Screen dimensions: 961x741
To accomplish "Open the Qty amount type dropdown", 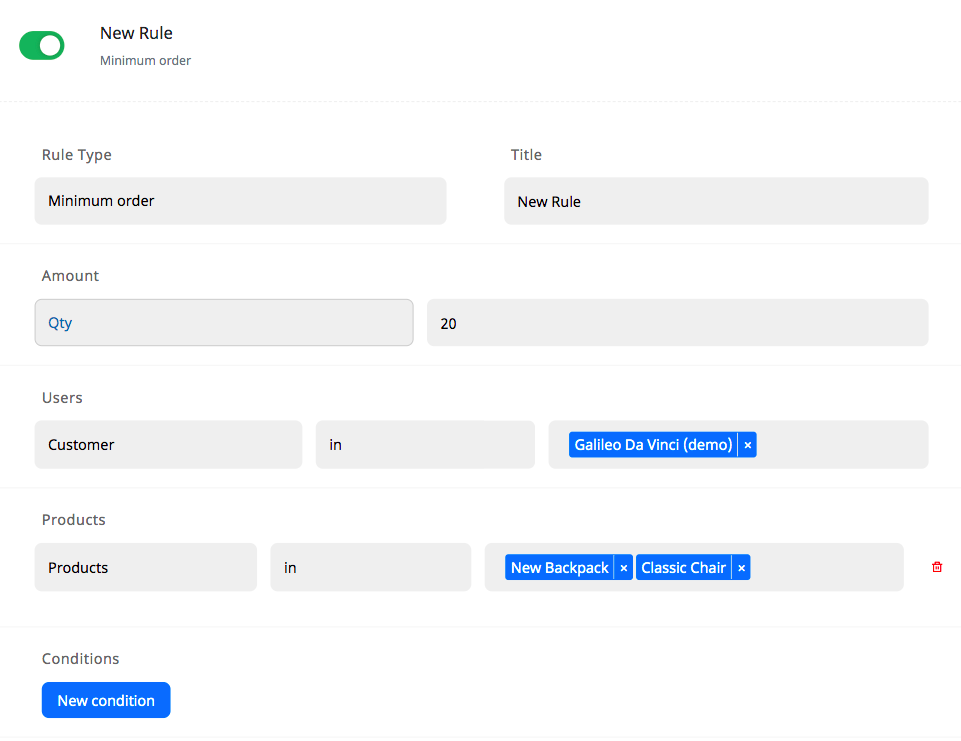I will 224,323.
